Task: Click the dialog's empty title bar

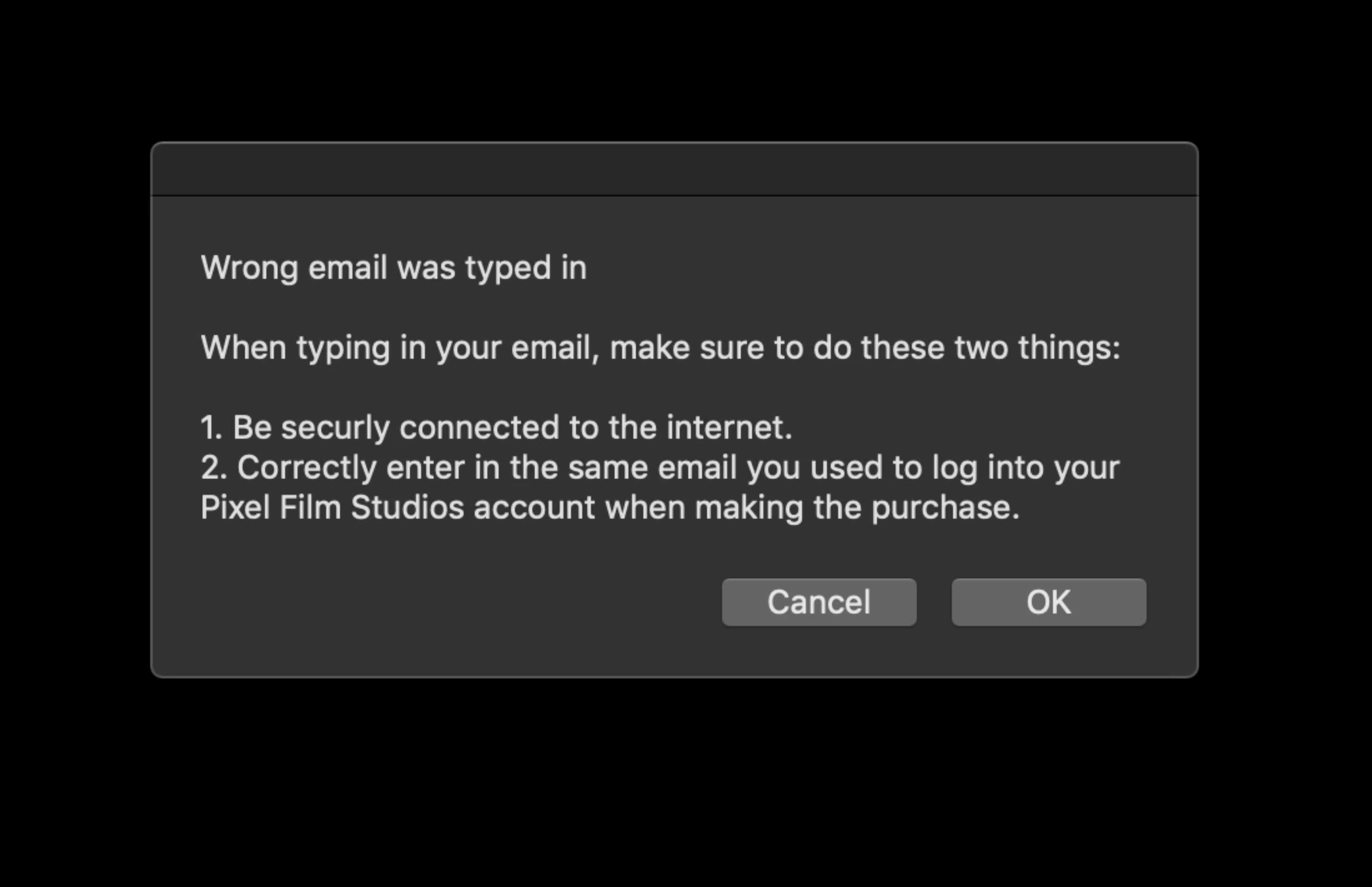Action: point(674,170)
